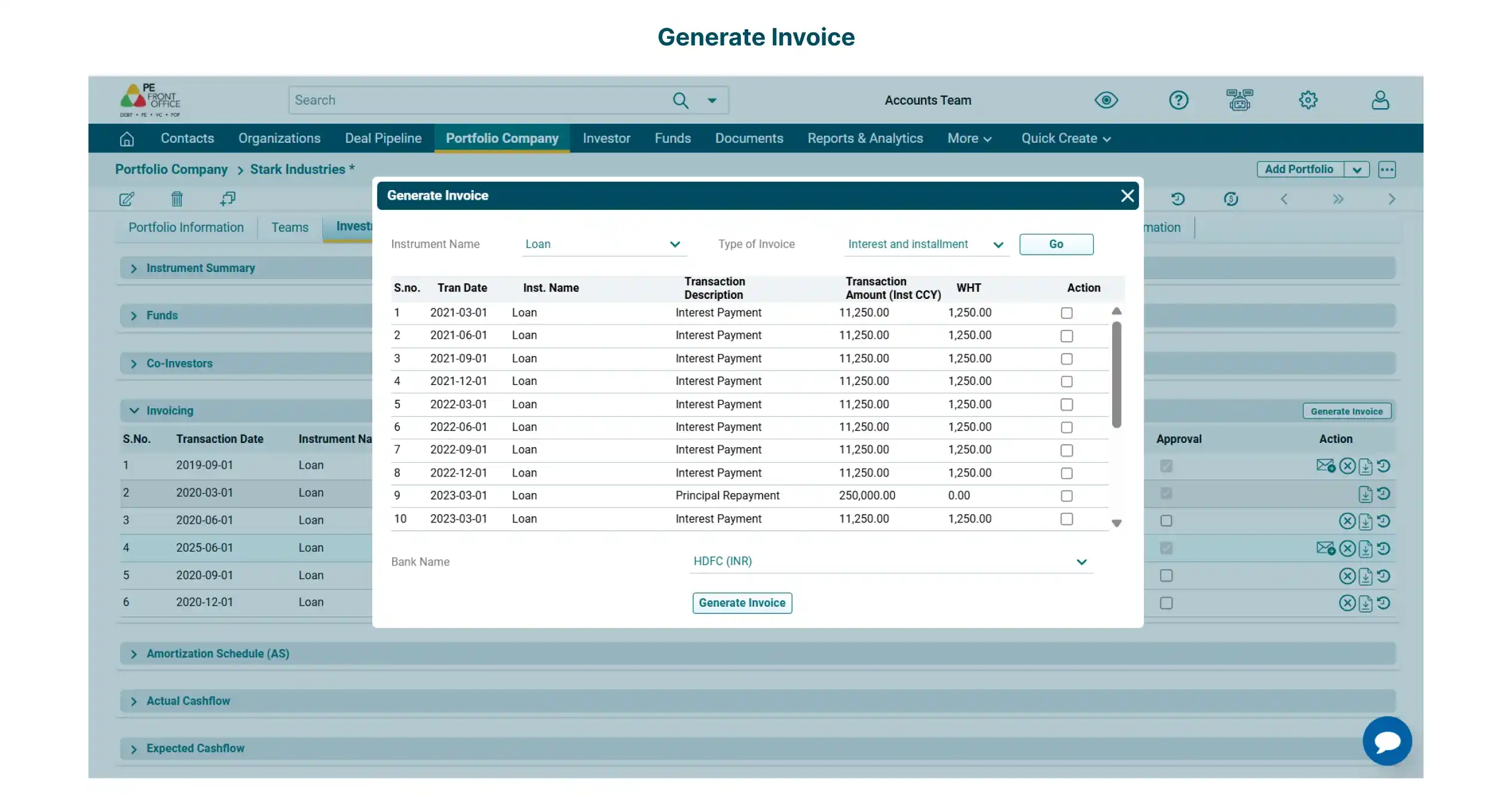
Task: Click the trash delete icon
Action: (177, 199)
